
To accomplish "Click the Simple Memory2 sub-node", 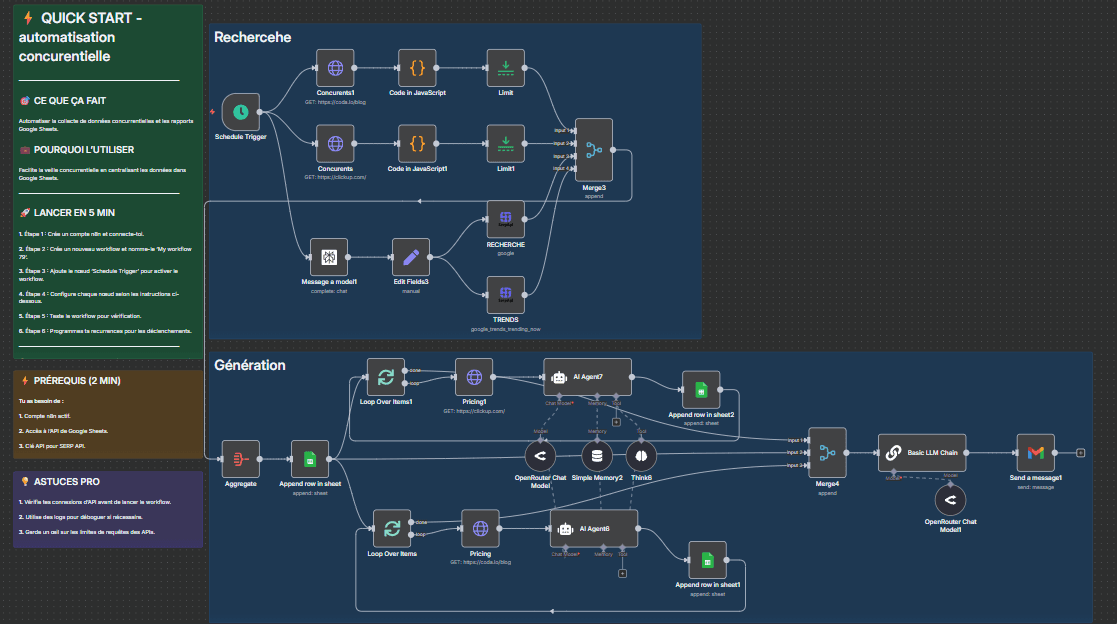I will coord(597,457).
